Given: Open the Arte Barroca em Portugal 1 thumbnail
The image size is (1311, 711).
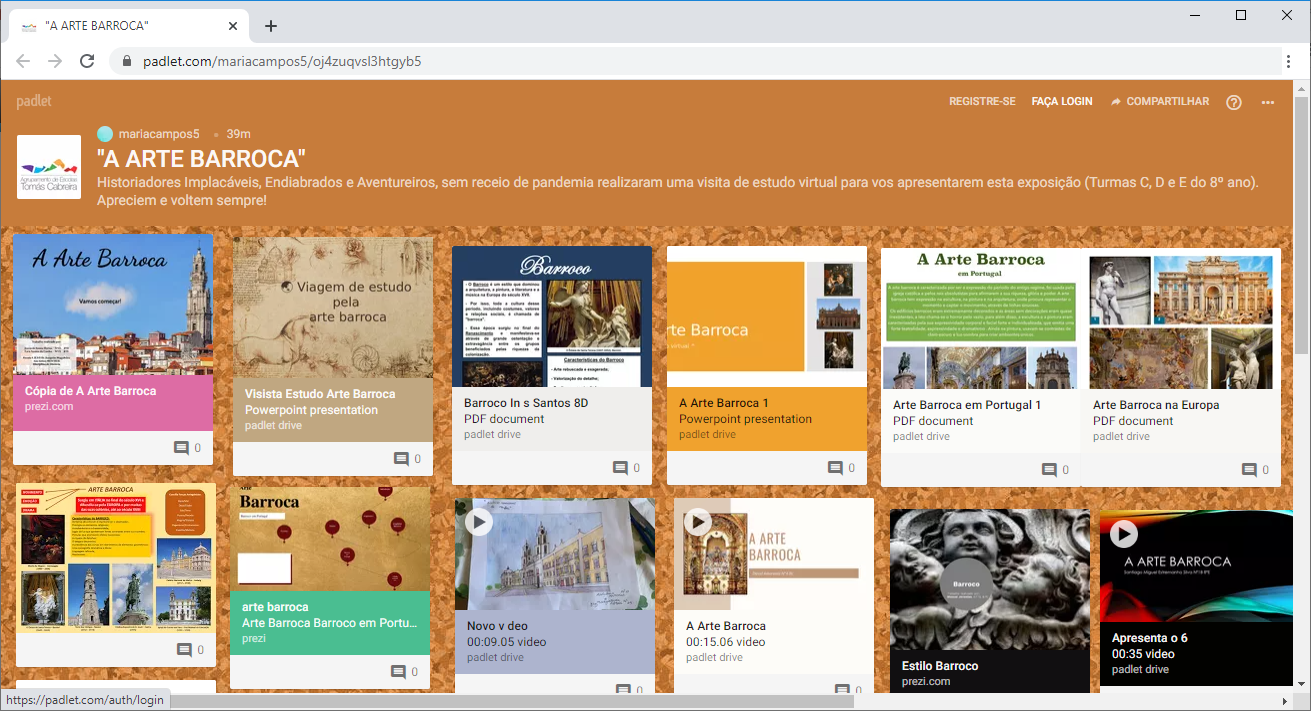Looking at the screenshot, I should [981, 319].
